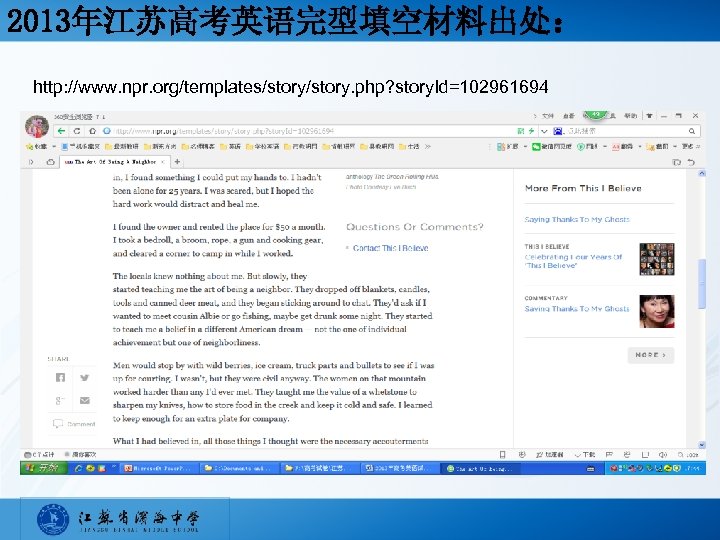Click the cloud icon left of the tab
The height and width of the screenshot is (540, 720).
point(51,162)
